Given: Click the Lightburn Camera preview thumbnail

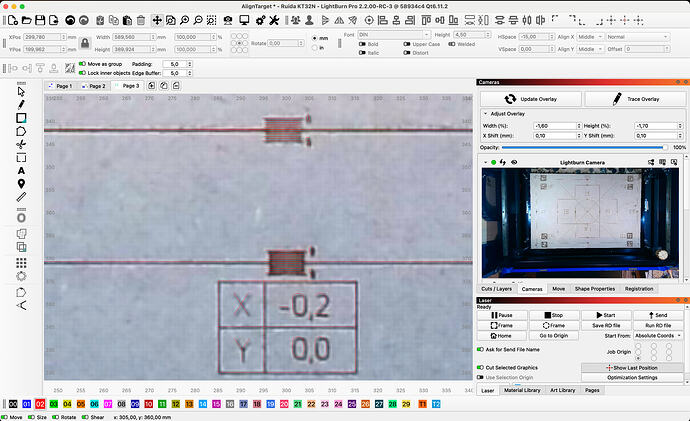Looking at the screenshot, I should (x=580, y=223).
